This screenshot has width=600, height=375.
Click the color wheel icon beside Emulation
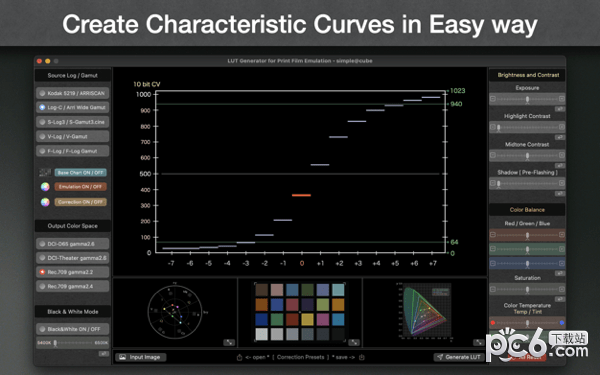[x=45, y=187]
